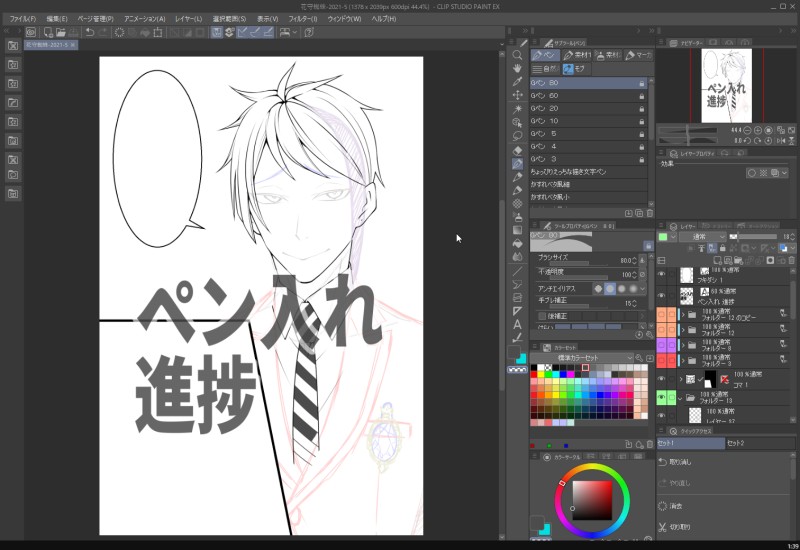Toggle visibility of フォルダー 13
Viewport: 800px width, 550px height.
point(662,397)
